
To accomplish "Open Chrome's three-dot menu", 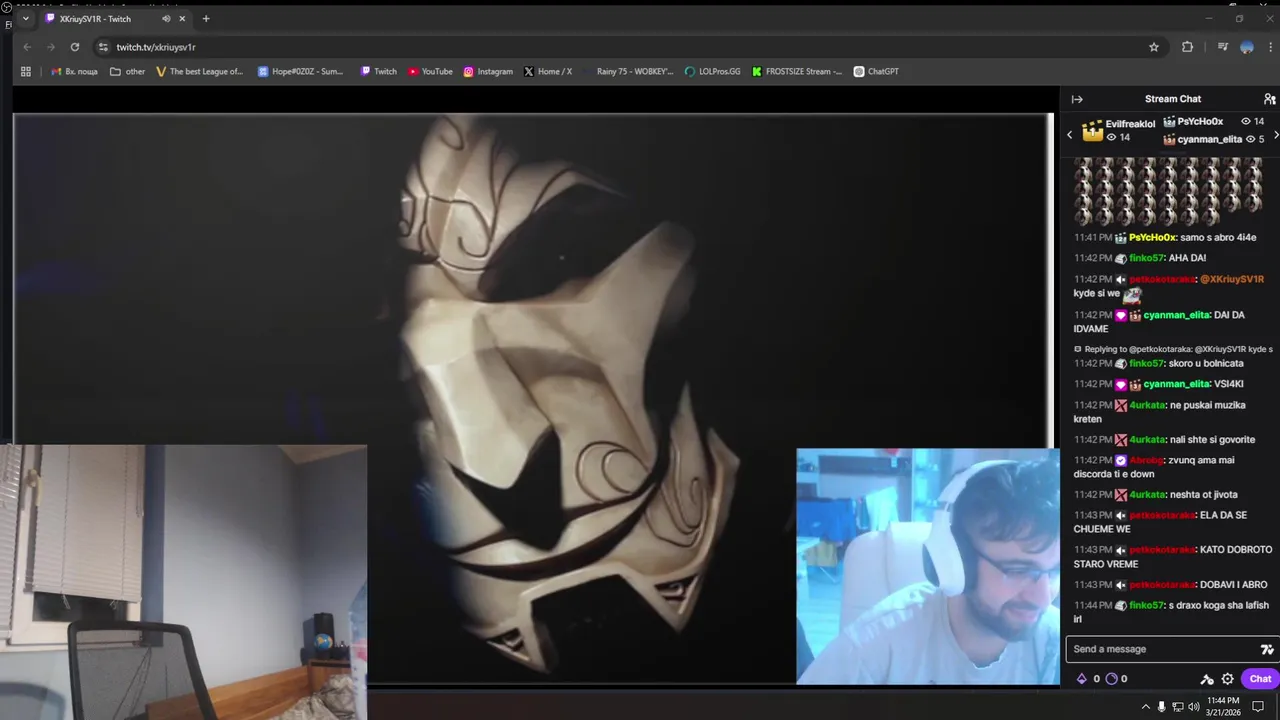I will click(1271, 47).
